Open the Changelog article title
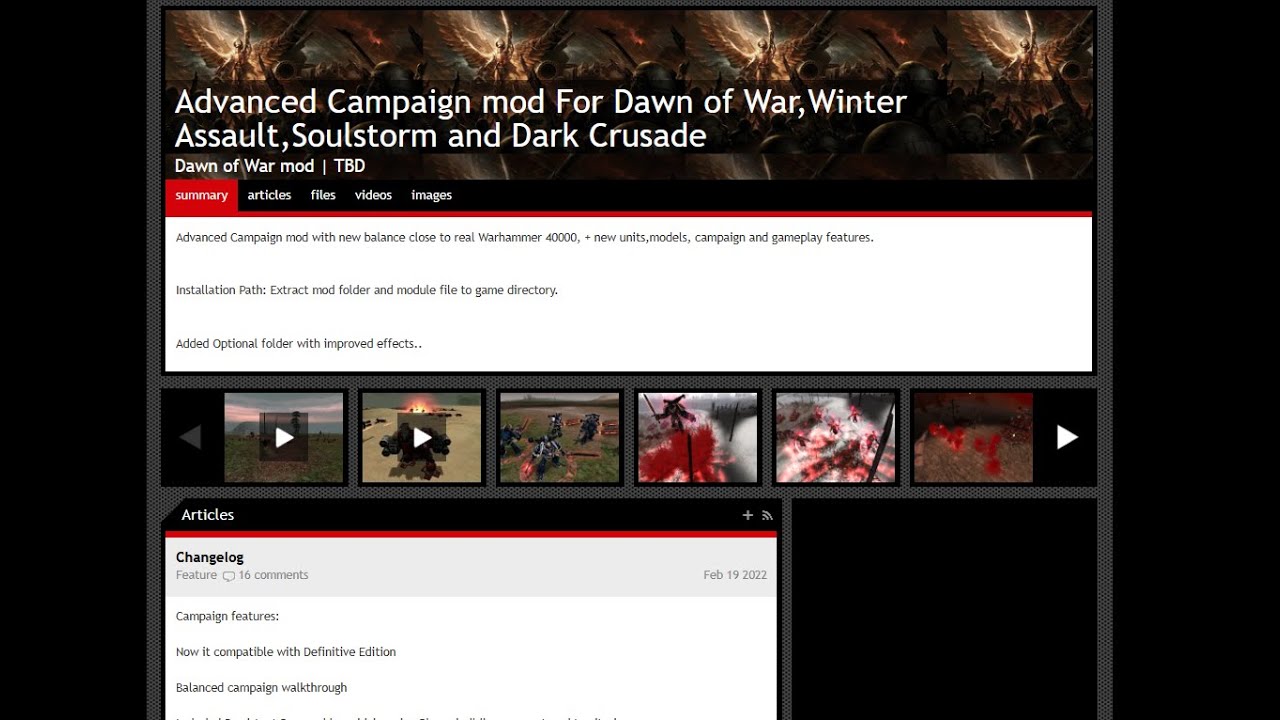This screenshot has width=1280, height=720. point(210,557)
